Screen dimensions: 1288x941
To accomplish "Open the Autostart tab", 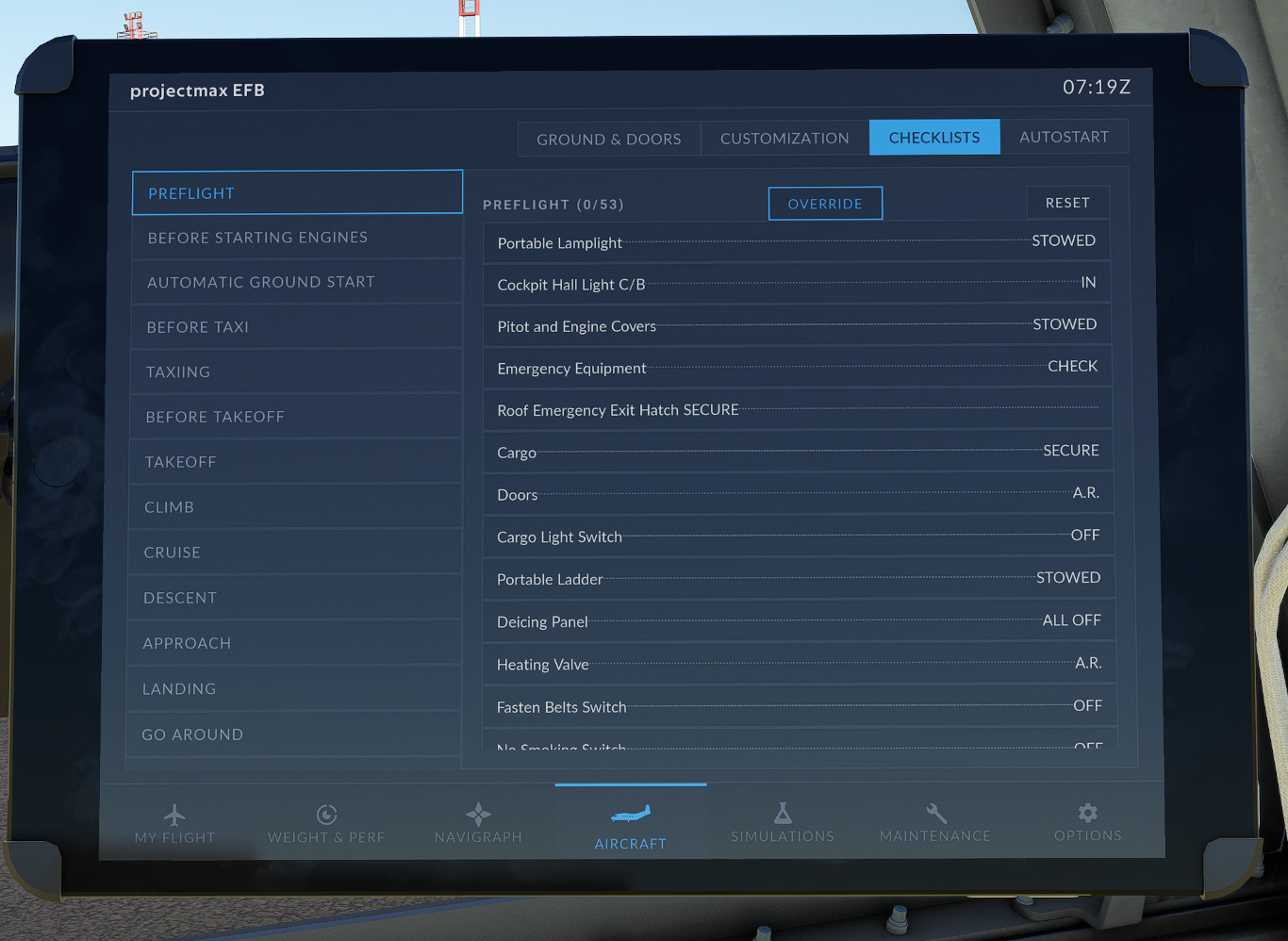I will point(1064,137).
